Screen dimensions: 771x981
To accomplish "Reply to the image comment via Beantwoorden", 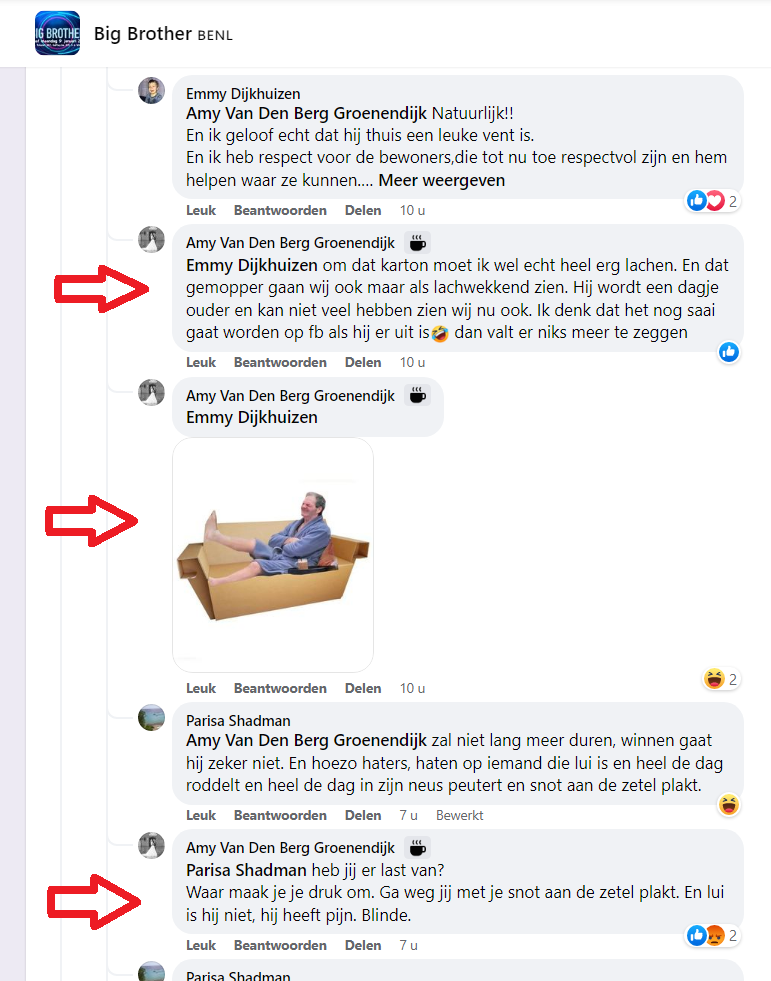I will click(280, 688).
